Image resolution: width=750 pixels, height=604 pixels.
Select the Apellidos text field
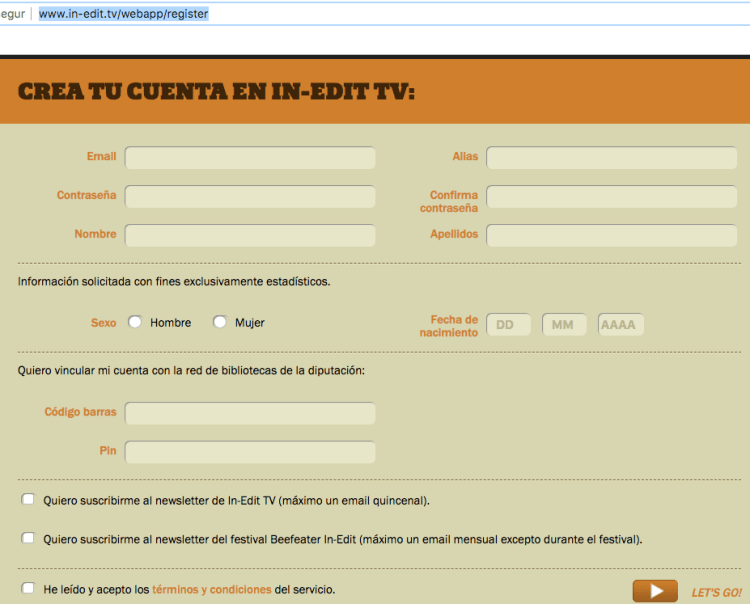click(611, 235)
